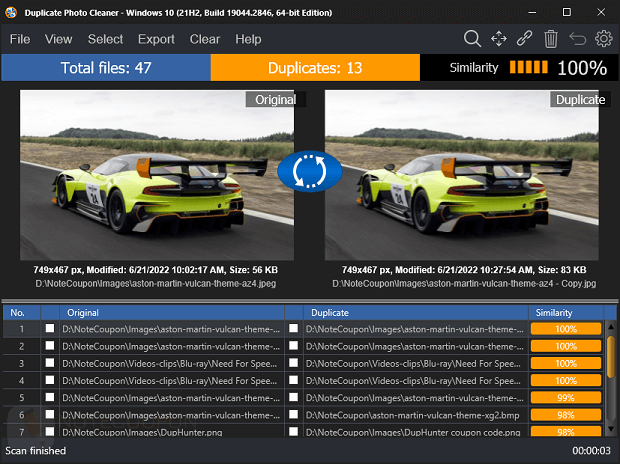Sort by the Duplicate column header
Image resolution: width=620 pixels, height=464 pixels.
click(416, 312)
